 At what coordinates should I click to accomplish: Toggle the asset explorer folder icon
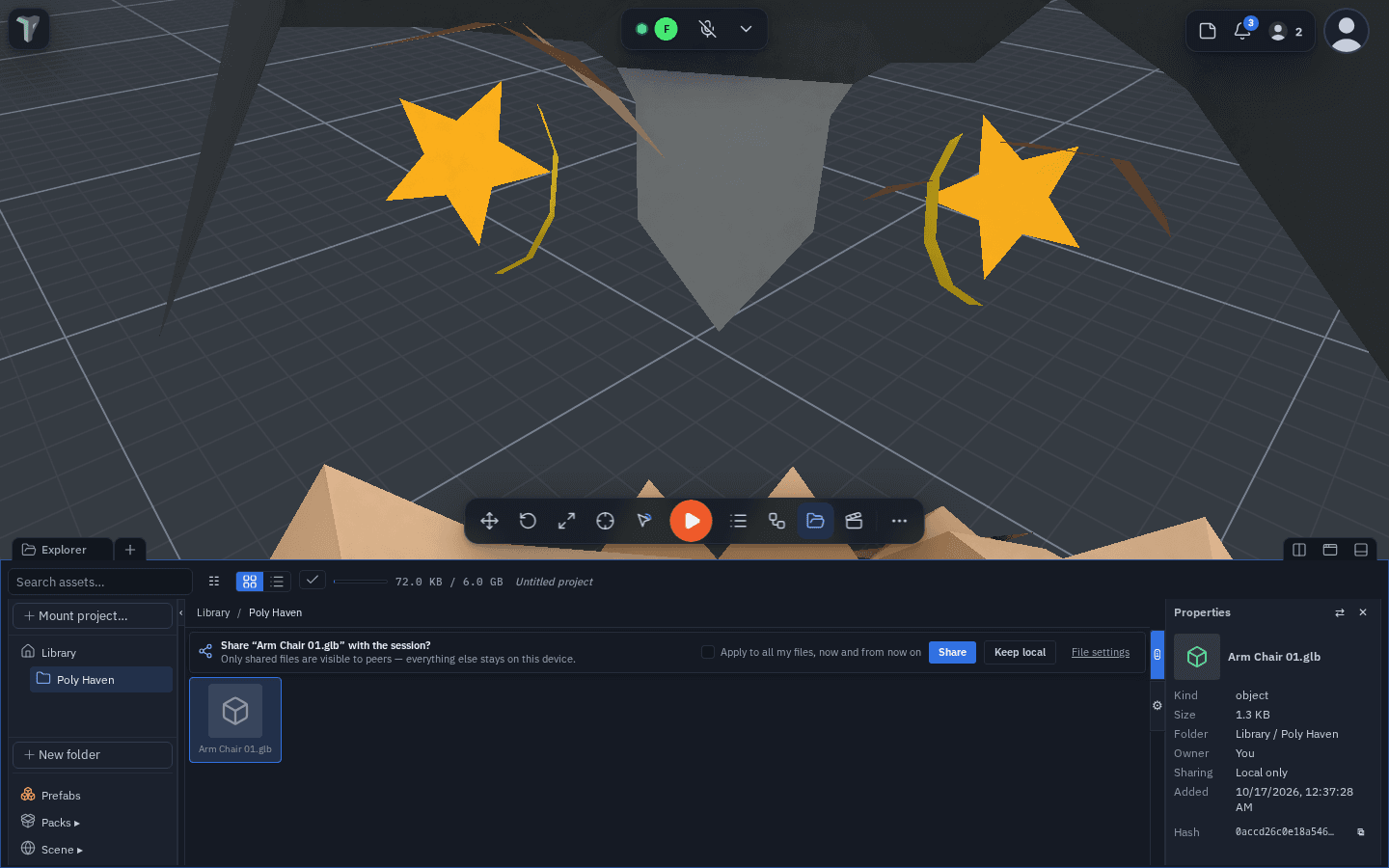point(815,521)
